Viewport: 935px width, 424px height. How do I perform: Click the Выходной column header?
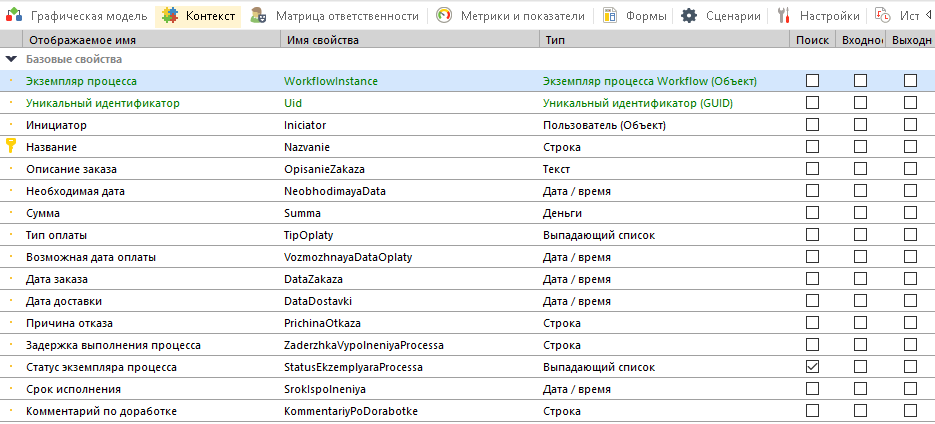click(x=911, y=40)
